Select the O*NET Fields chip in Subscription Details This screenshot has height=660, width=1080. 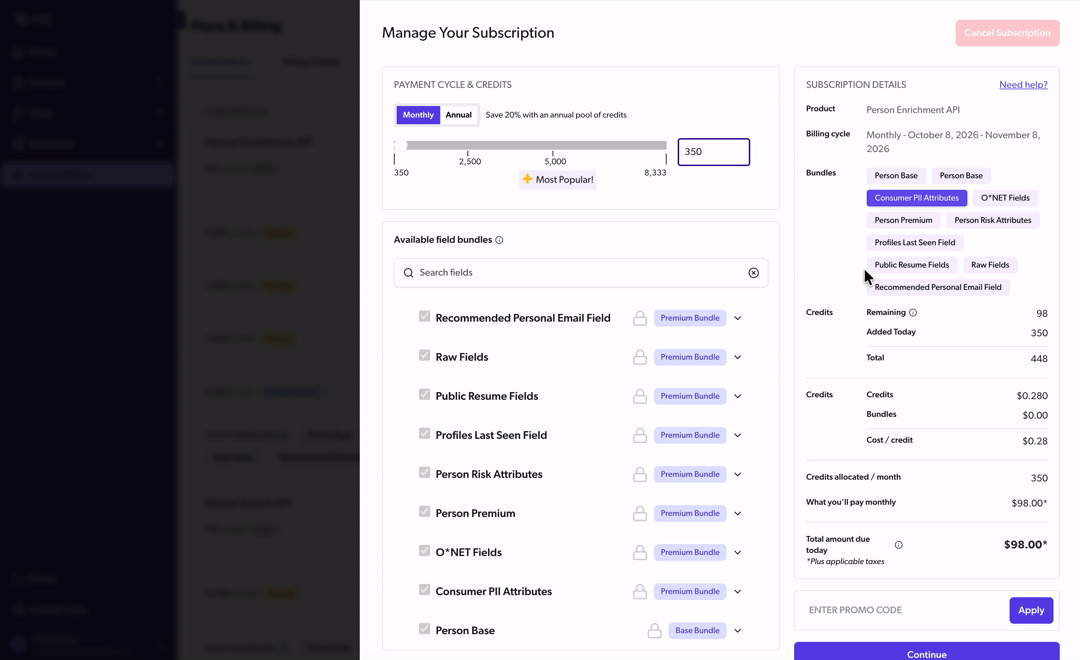[1005, 198]
